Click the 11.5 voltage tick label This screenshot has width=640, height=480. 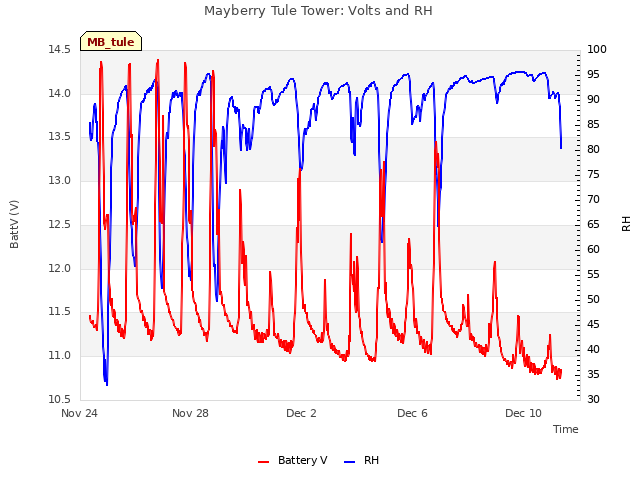(x=60, y=312)
